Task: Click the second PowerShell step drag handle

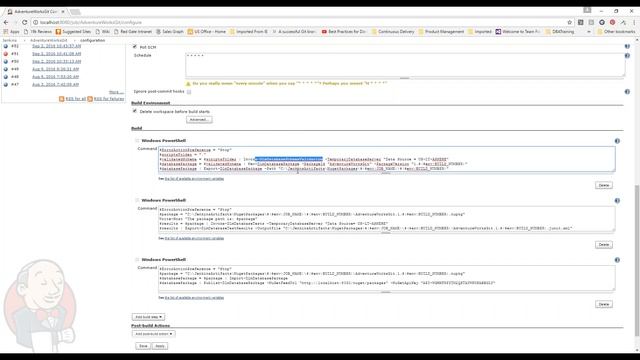Action: click(x=137, y=200)
